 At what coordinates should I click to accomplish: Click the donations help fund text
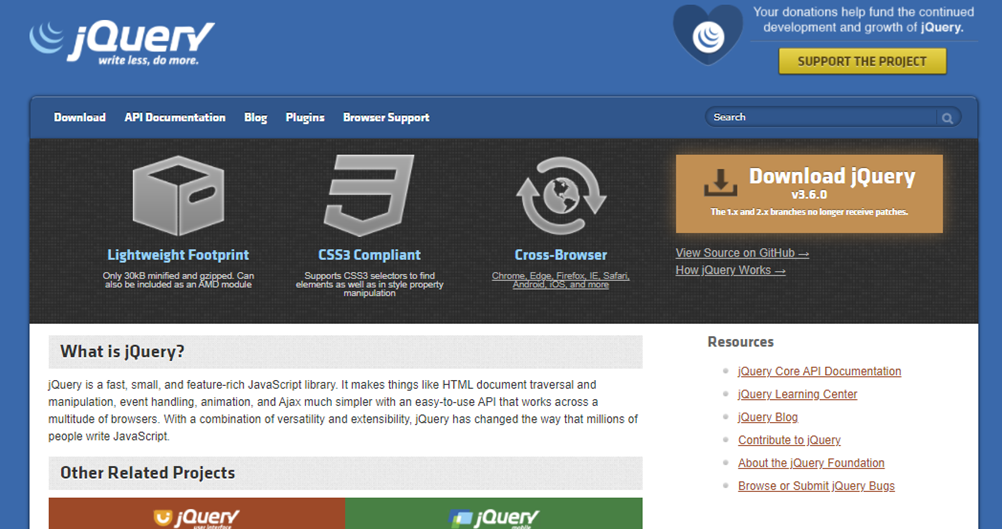(863, 20)
